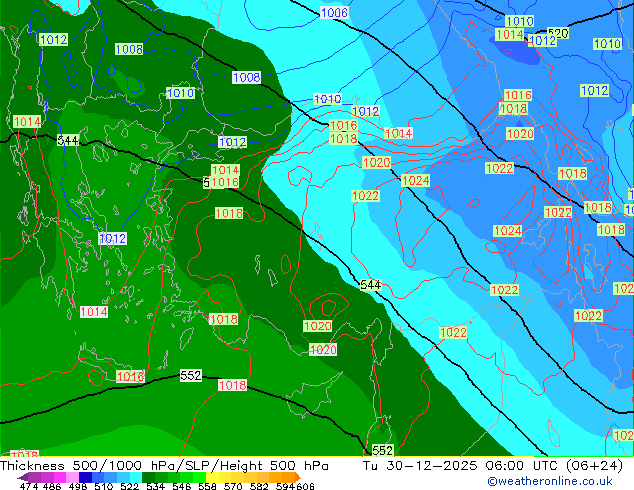Click the legend value 486
634x490 pixels.
52,486
